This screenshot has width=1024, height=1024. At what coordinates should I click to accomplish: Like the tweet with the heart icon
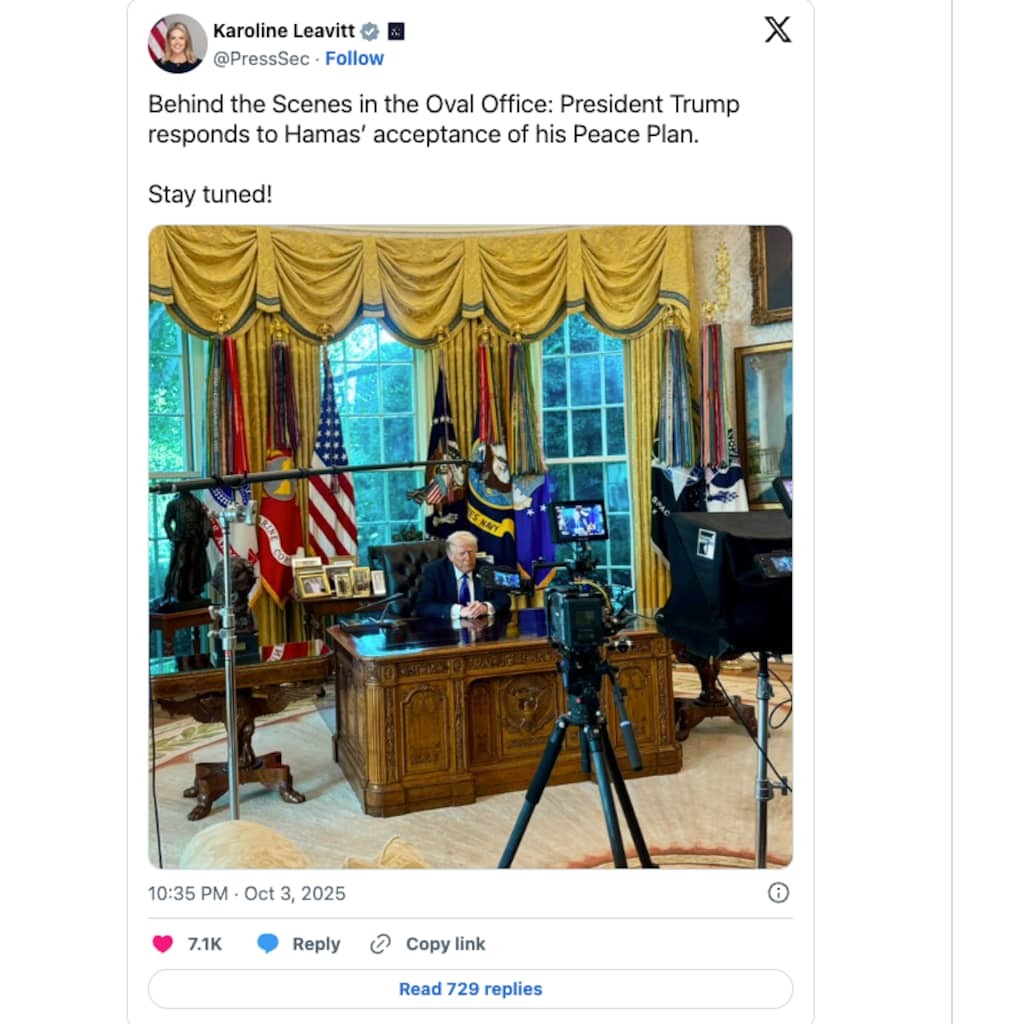coord(163,944)
